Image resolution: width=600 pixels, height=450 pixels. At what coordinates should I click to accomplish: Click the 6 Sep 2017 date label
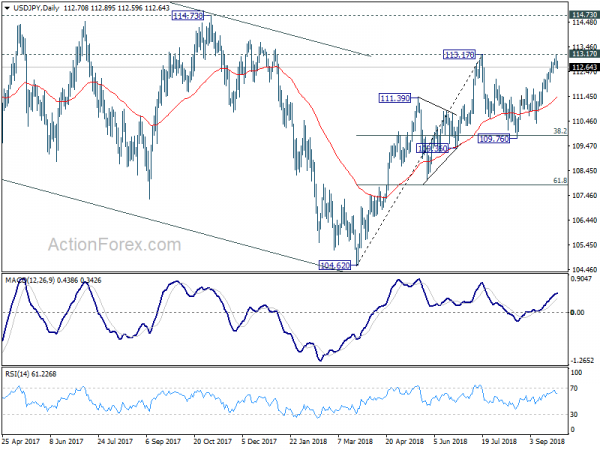(x=163, y=442)
